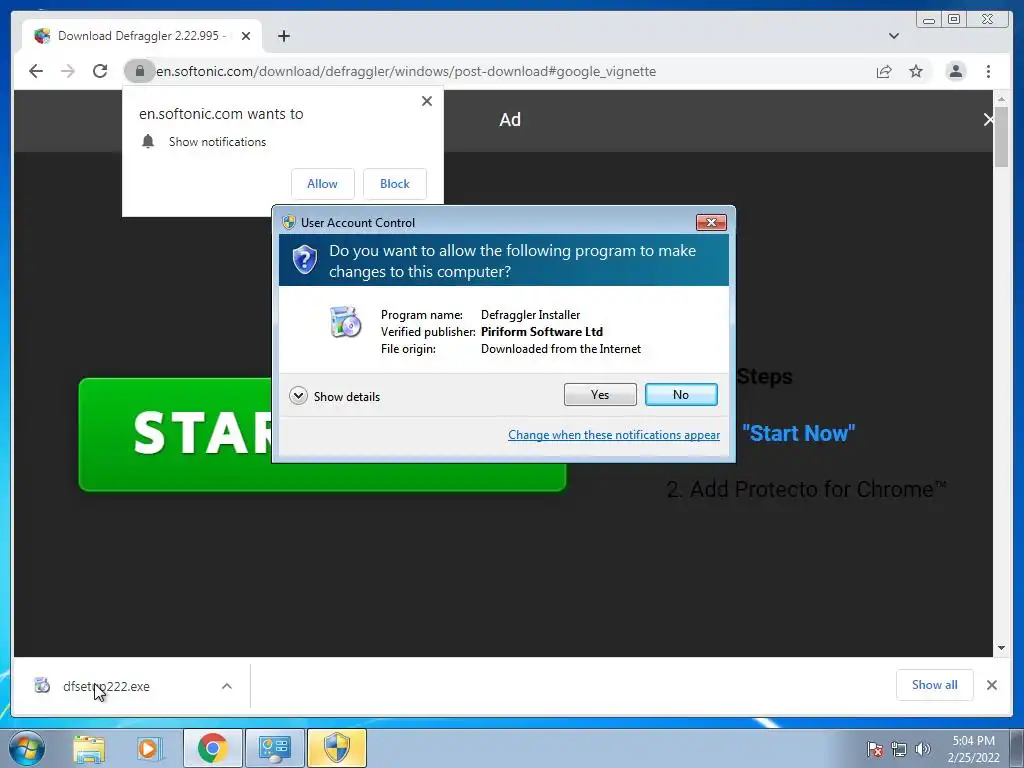Open Windows Explorer from taskbar

pos(89,748)
